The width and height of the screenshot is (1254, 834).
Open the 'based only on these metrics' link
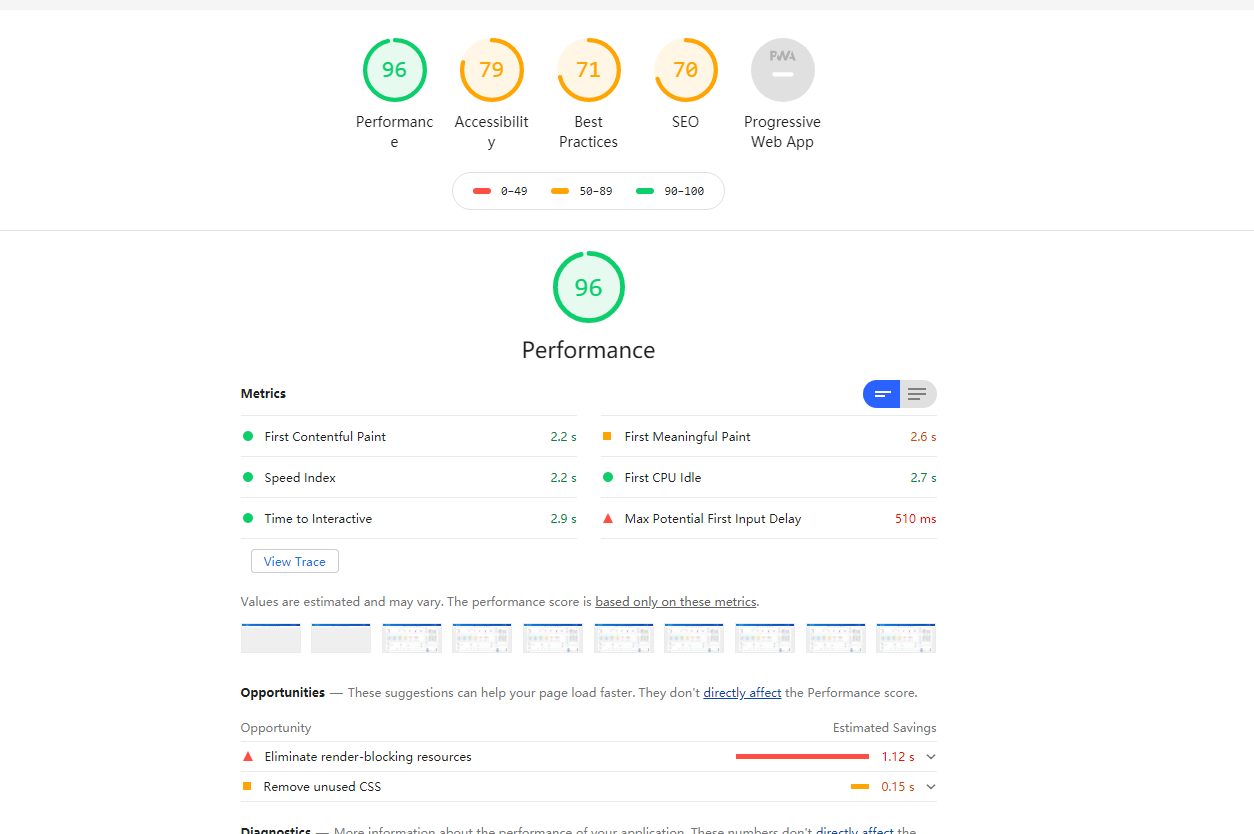[x=675, y=602]
